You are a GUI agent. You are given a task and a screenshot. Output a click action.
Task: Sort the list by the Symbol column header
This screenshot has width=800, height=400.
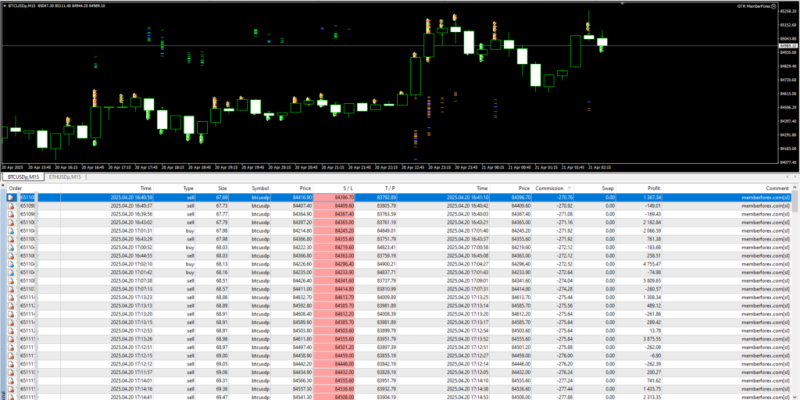tap(260, 187)
